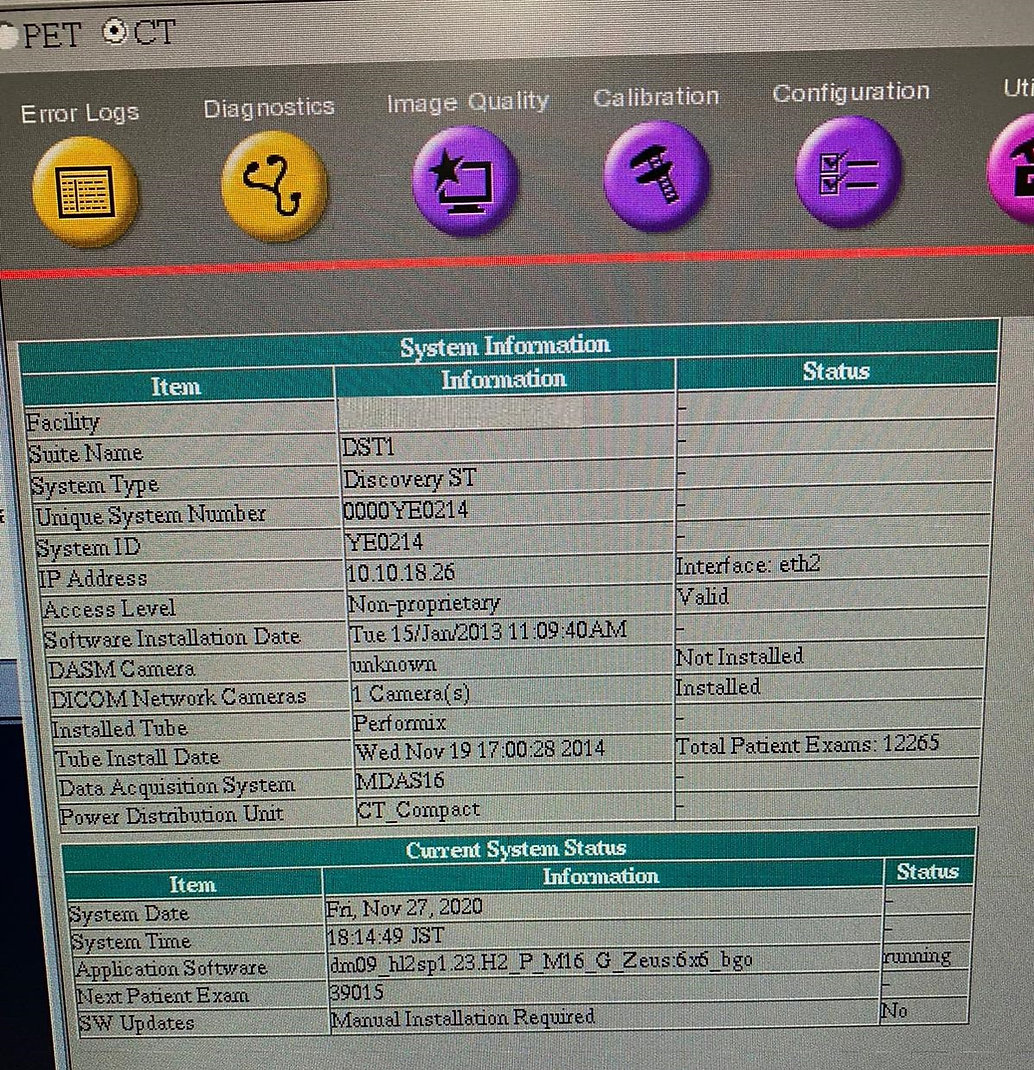Viewport: 1034px width, 1070px height.
Task: Click the Total Patient Exams status cell
Action: pos(807,745)
